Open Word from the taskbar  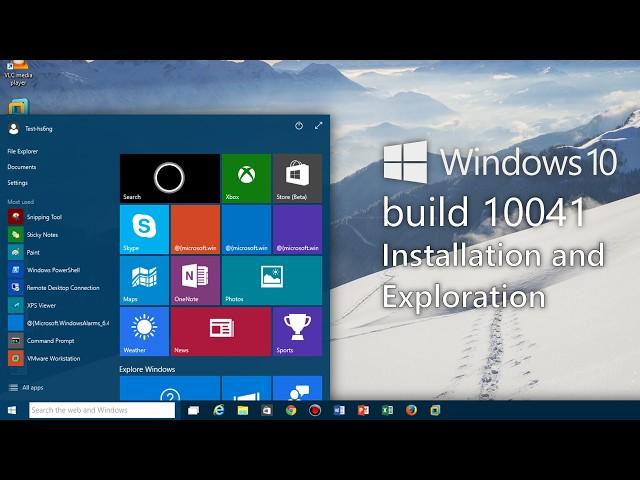(x=339, y=410)
